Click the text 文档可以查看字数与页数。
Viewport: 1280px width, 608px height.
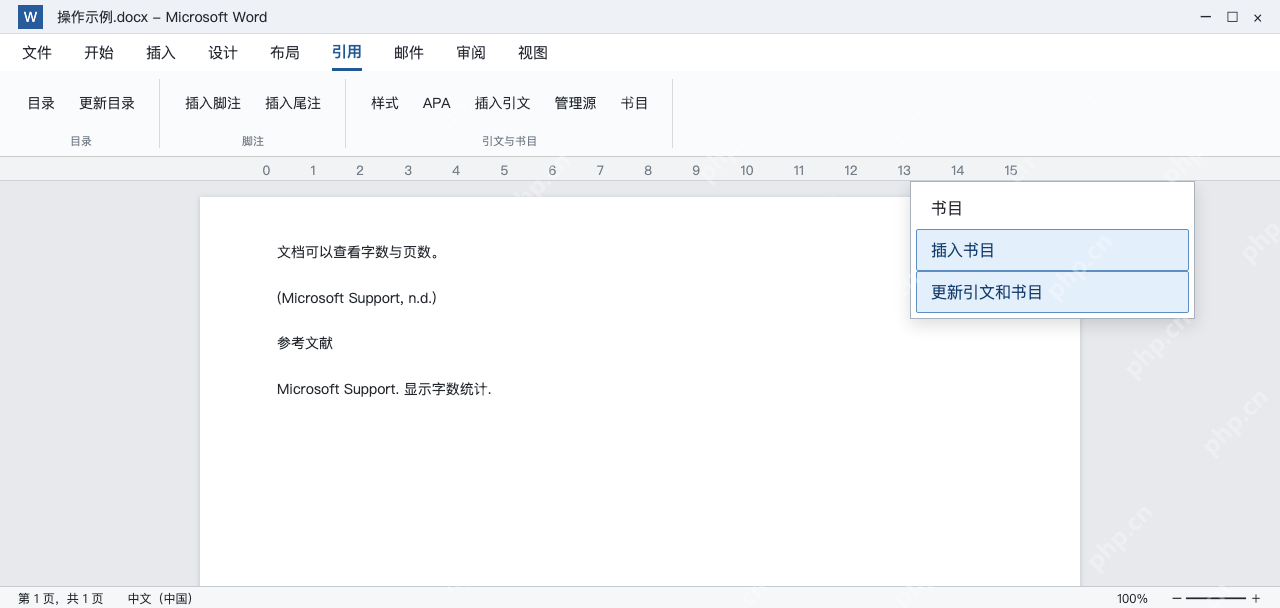point(359,252)
